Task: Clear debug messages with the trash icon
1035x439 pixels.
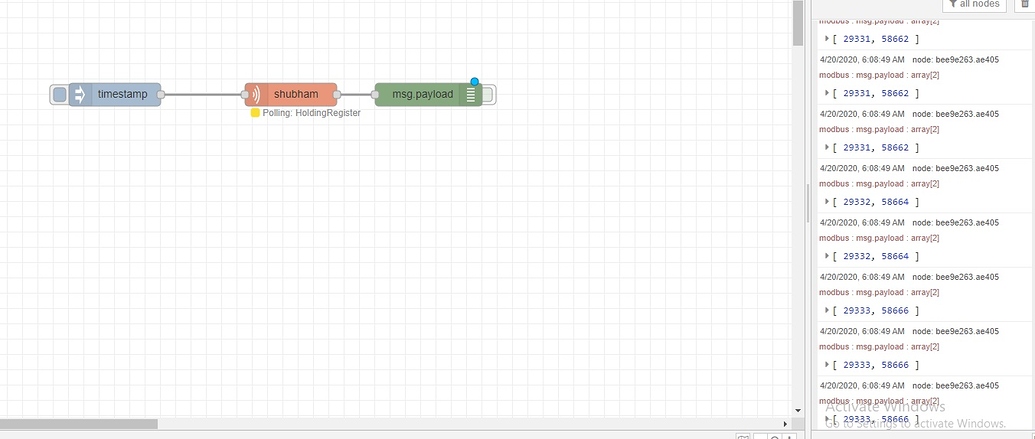Action: pyautogui.click(x=1025, y=4)
